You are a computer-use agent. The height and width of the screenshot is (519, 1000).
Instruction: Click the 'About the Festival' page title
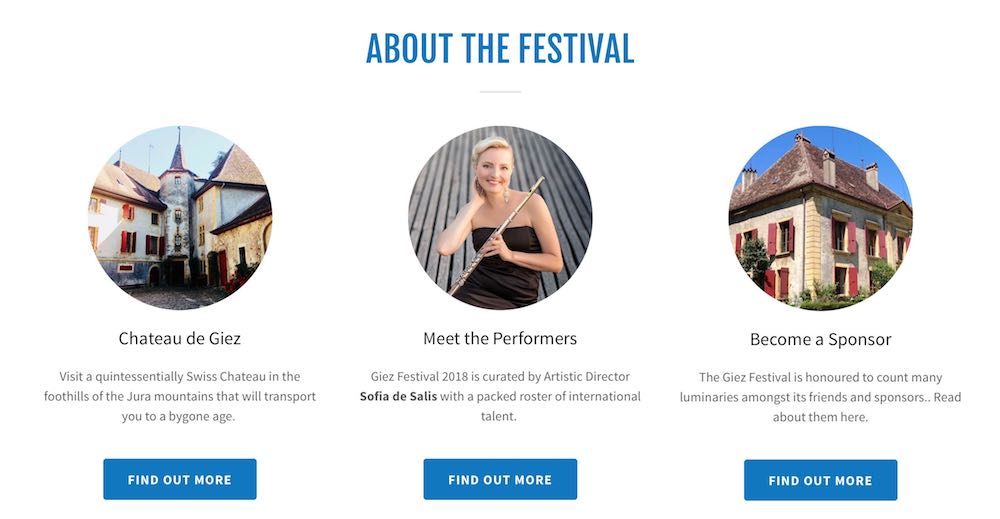pos(500,48)
